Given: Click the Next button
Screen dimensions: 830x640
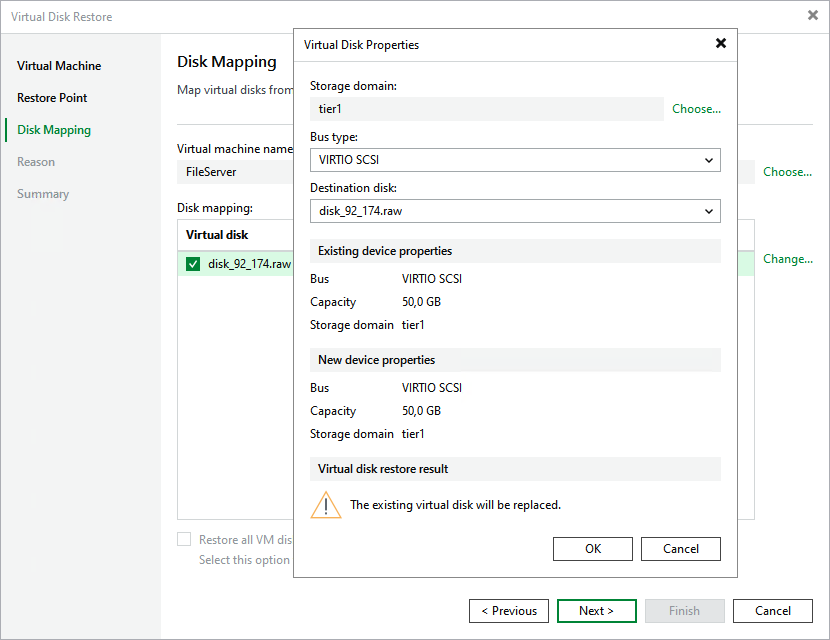Looking at the screenshot, I should [597, 611].
